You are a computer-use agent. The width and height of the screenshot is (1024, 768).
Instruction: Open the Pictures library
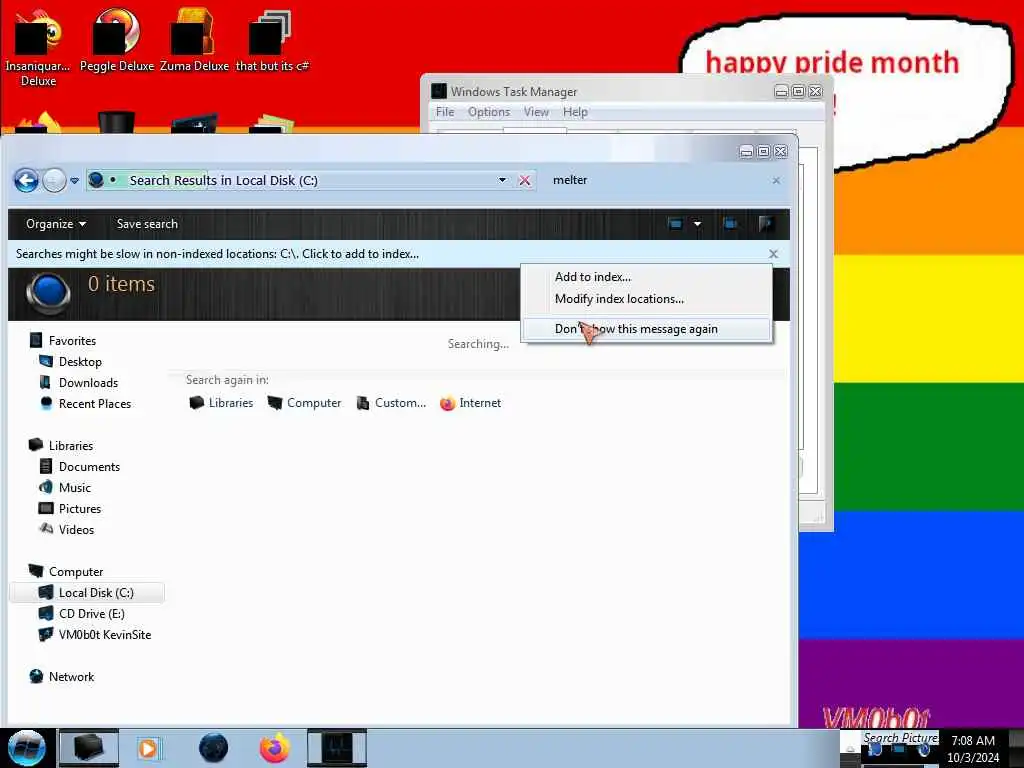point(71,508)
